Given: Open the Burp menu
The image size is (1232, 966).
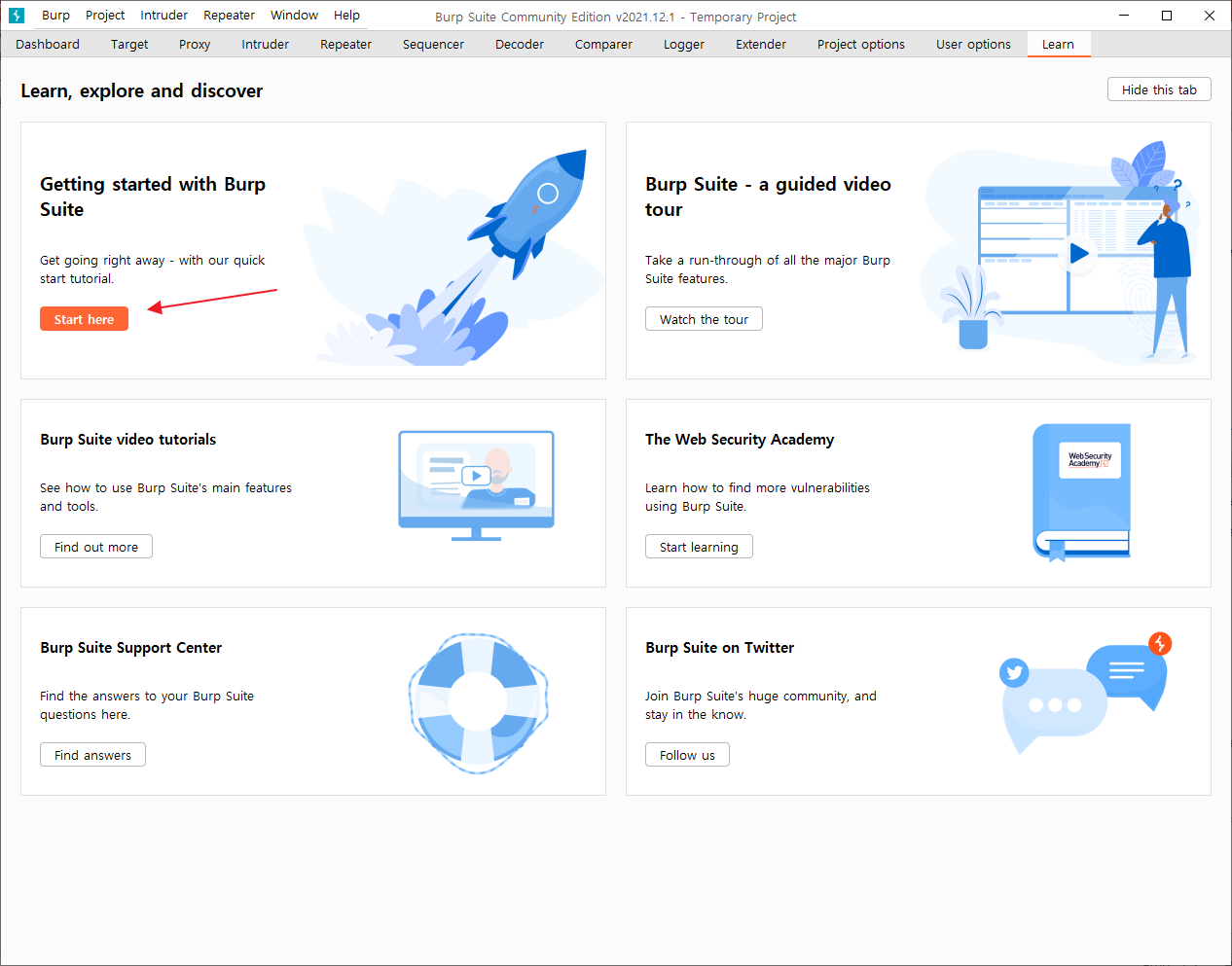Looking at the screenshot, I should 55,16.
